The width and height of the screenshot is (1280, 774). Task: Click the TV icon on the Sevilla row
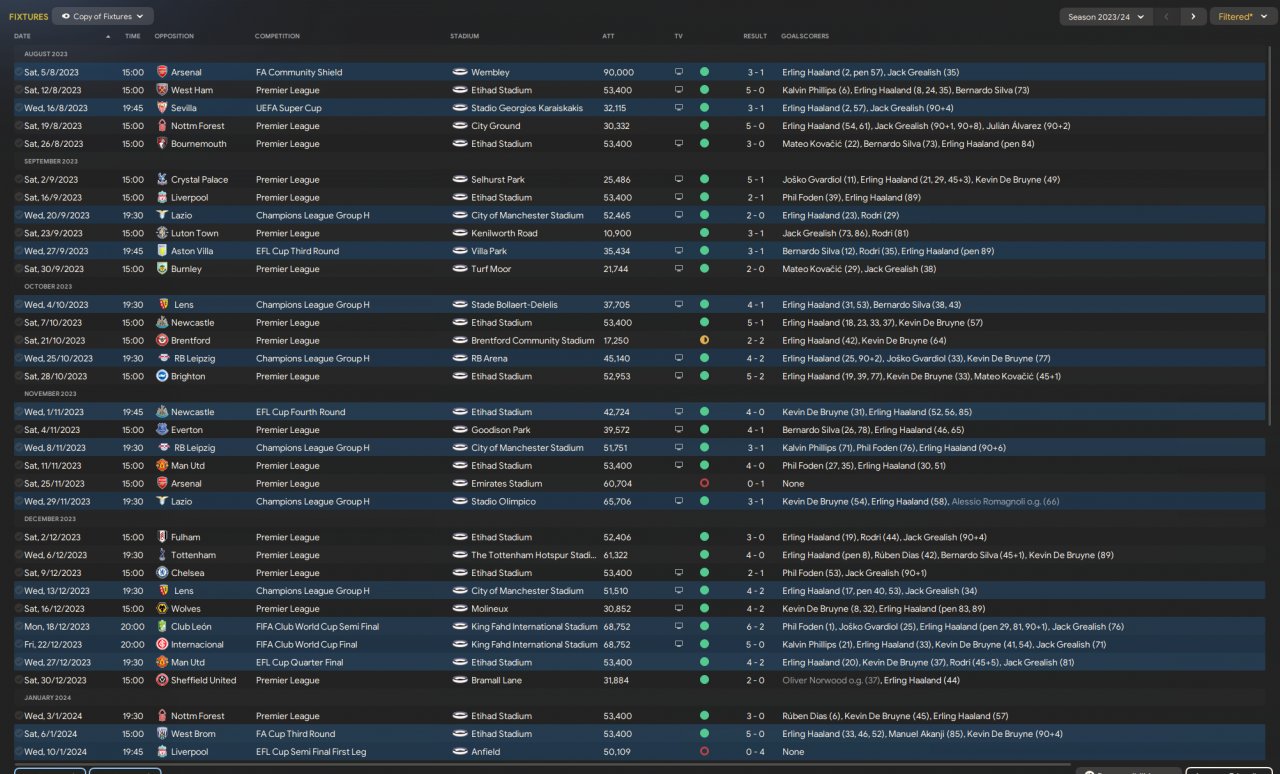(x=679, y=108)
